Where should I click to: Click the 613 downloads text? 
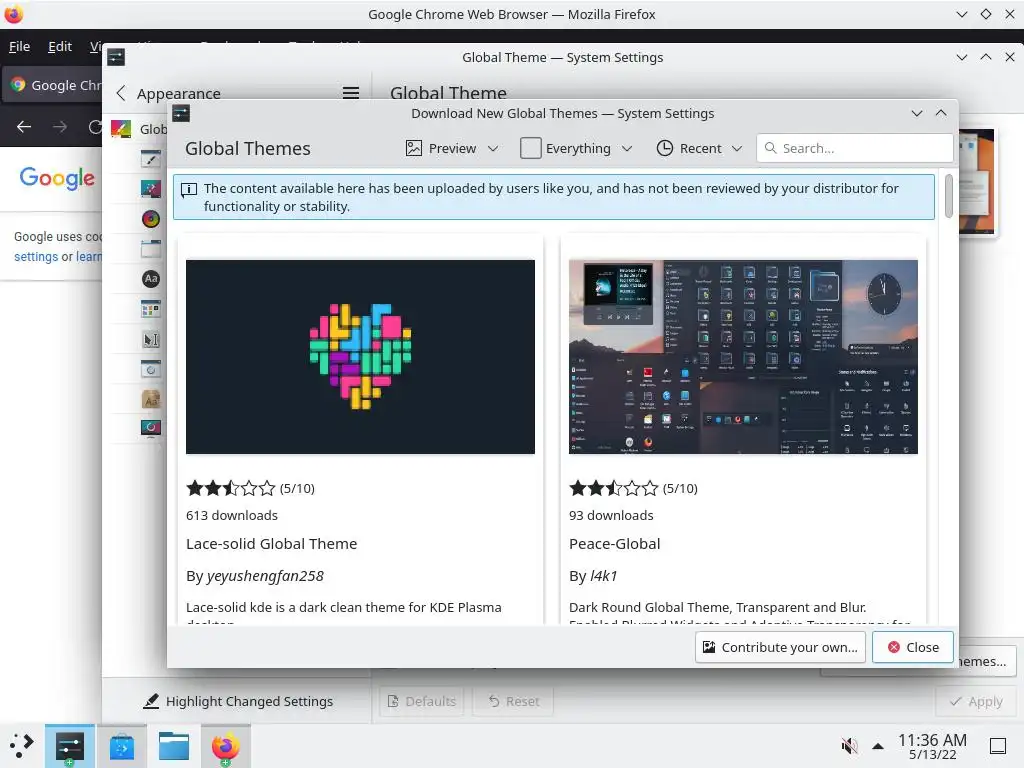tap(232, 515)
